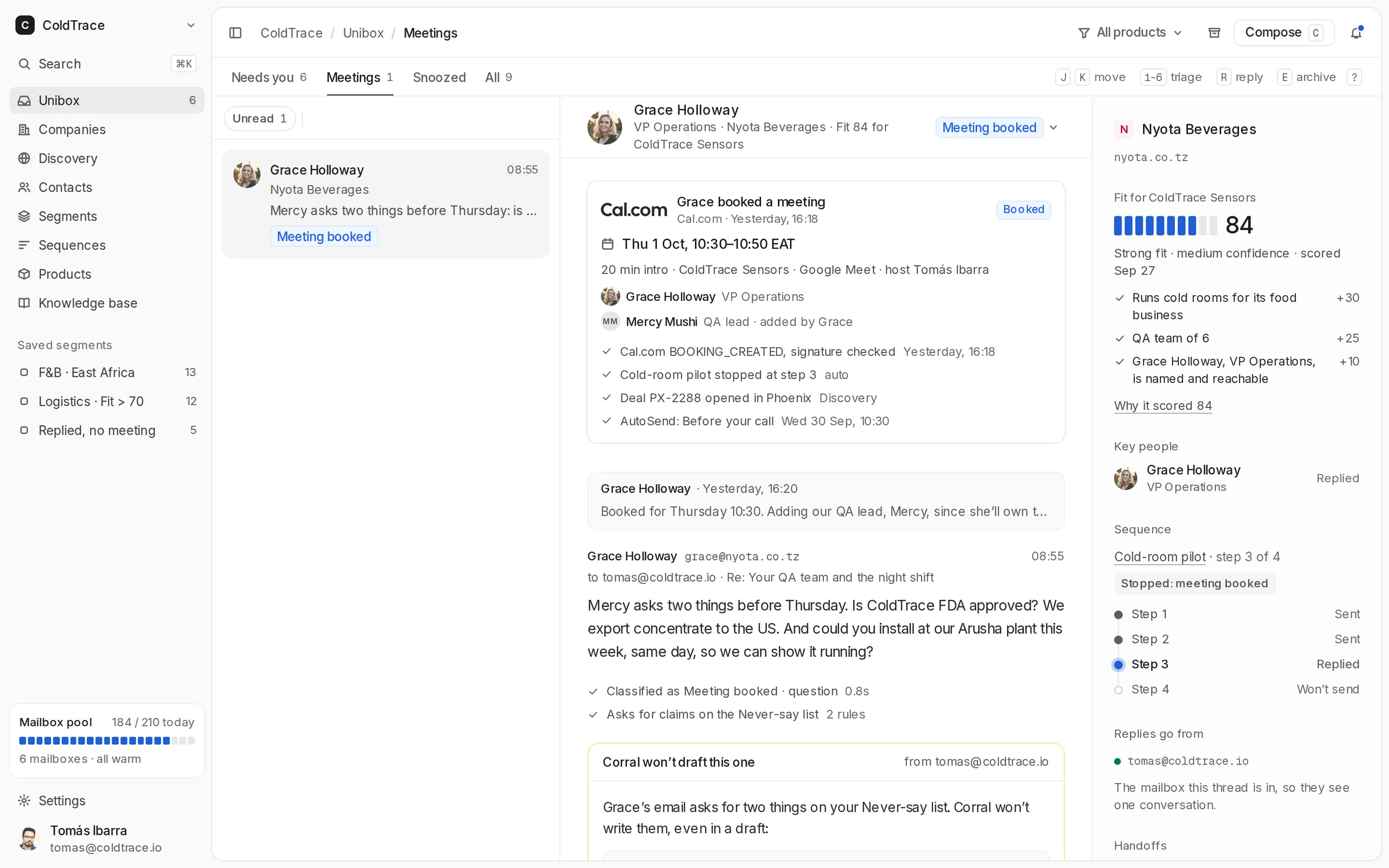The image size is (1389, 868).
Task: Open Sequences page
Action: 107,245
